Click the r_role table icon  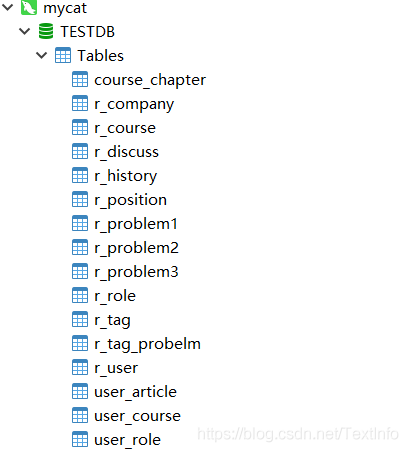click(x=80, y=295)
